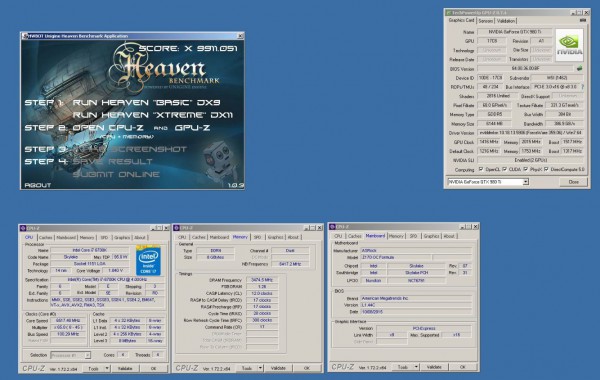Image resolution: width=600 pixels, height=380 pixels.
Task: Click Run Heaven "Xtreme" DX11
Action: click(x=153, y=115)
